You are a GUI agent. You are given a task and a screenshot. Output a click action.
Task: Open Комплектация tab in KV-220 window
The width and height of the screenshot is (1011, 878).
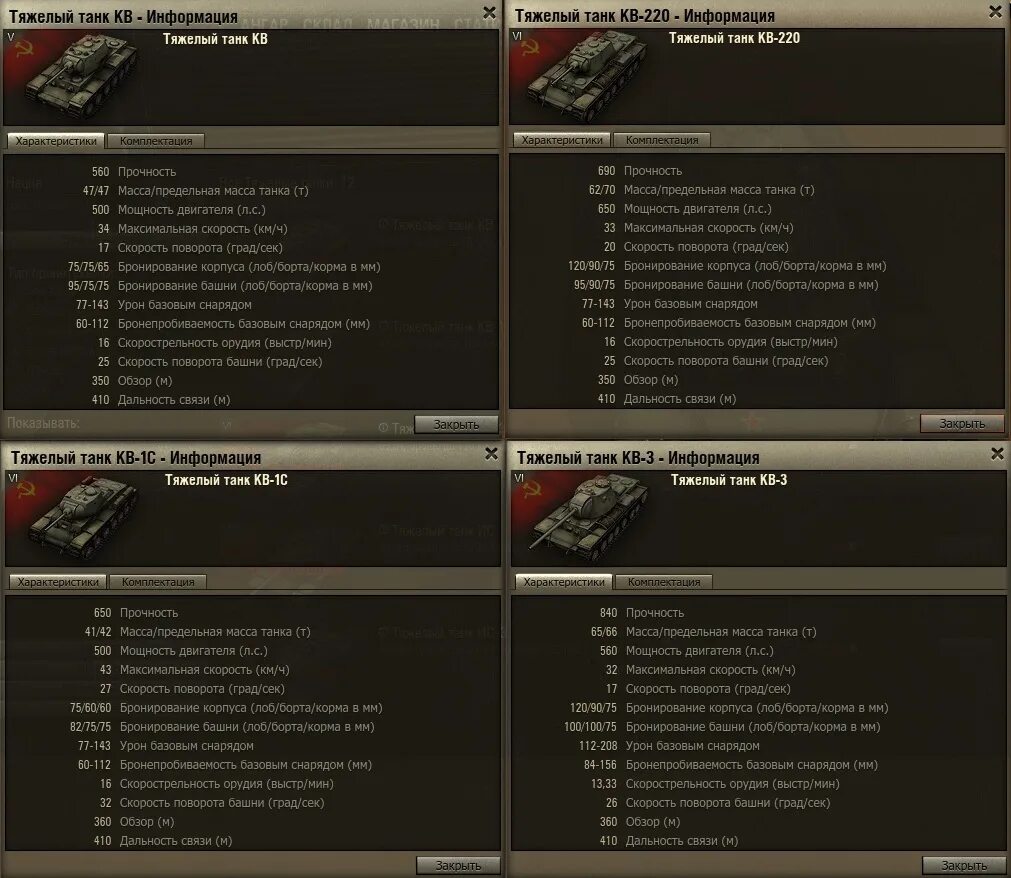(662, 140)
